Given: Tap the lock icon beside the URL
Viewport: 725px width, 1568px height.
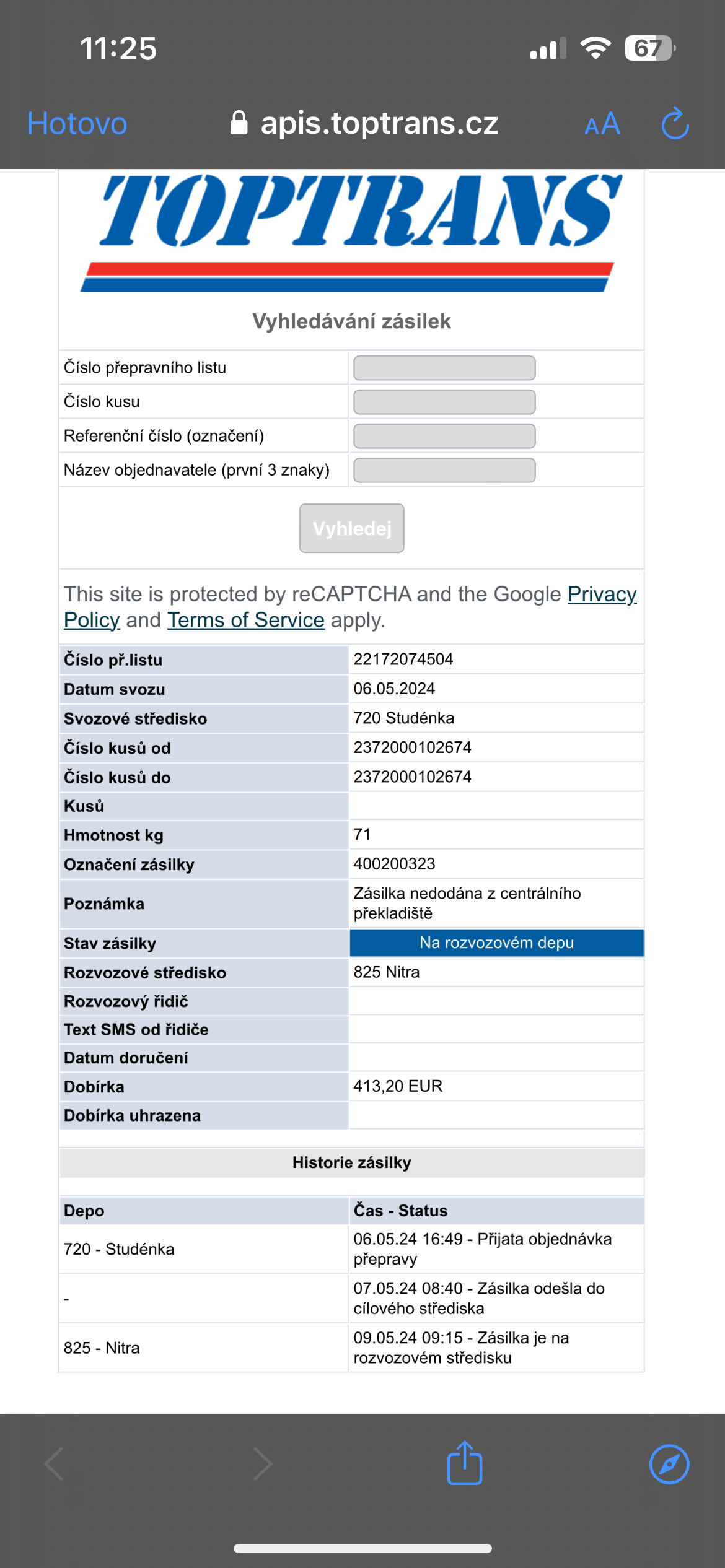Looking at the screenshot, I should [239, 123].
